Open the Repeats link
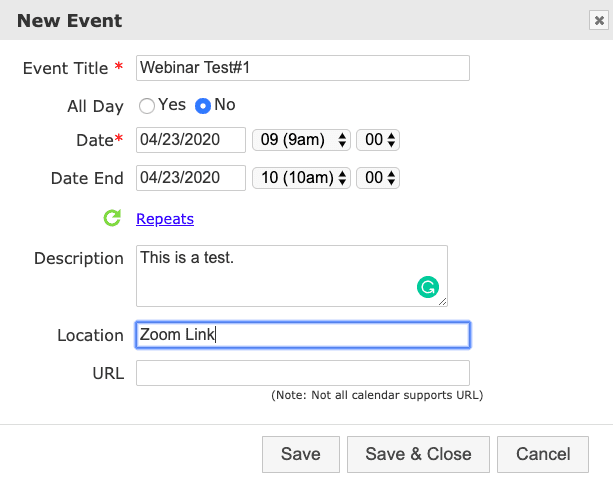Screen dimensions: 613x482 [x=165, y=219]
